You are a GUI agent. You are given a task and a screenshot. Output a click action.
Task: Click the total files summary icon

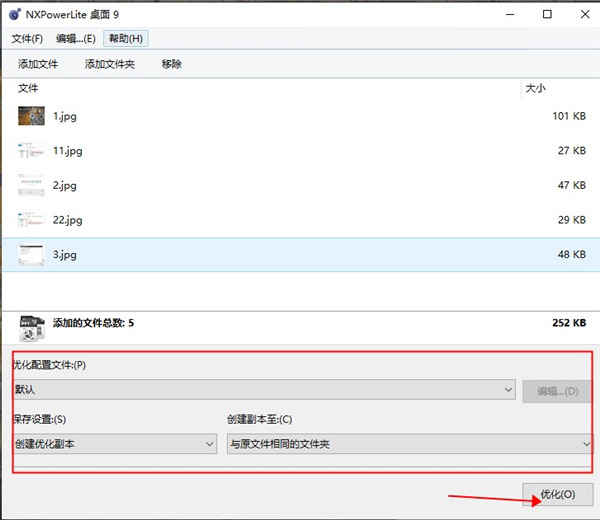[x=32, y=328]
